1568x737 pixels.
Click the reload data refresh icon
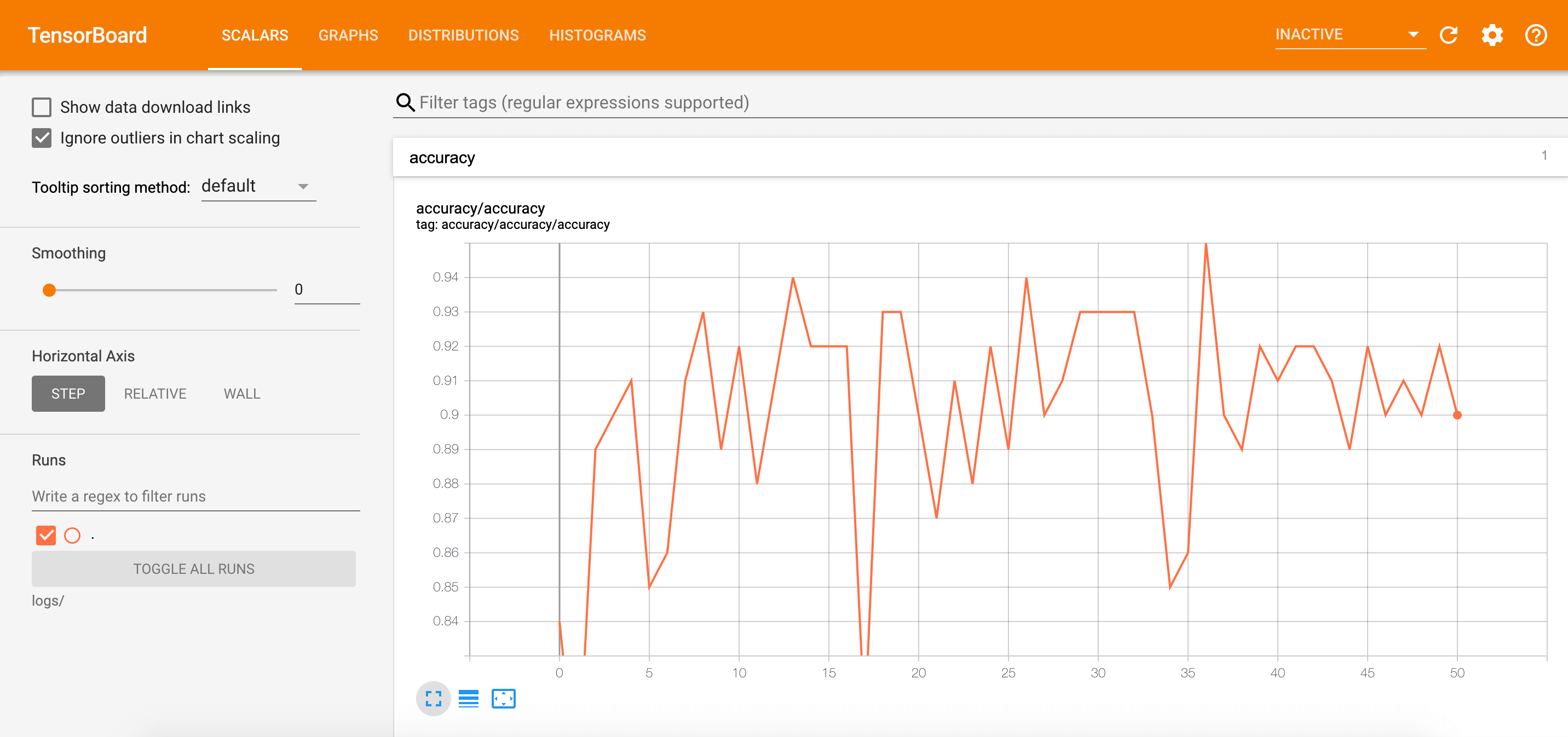click(1448, 35)
